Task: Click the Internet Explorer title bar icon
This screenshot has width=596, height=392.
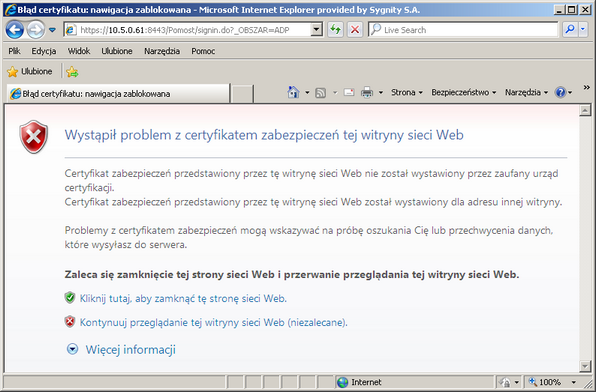Action: (11, 10)
